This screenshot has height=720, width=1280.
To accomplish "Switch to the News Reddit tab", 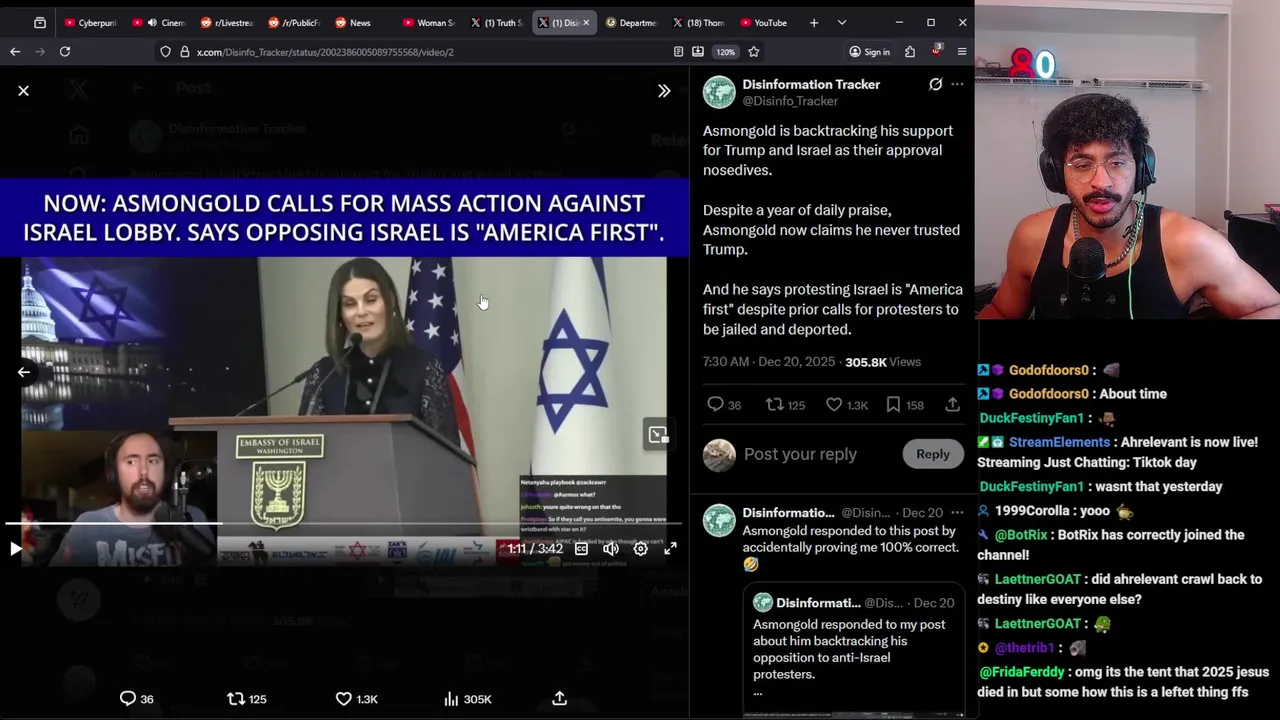I will point(359,22).
